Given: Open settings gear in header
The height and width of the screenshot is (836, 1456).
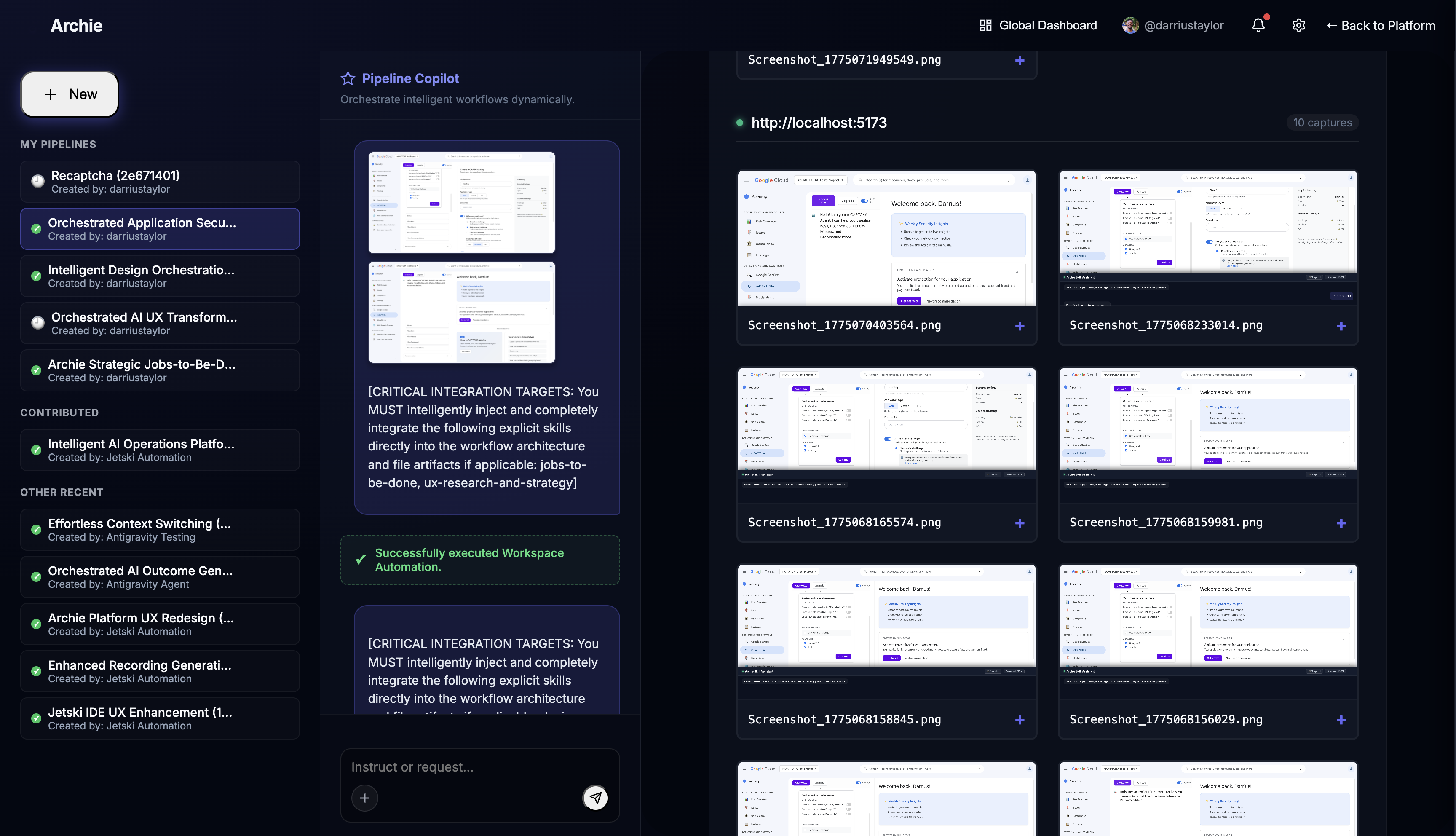Looking at the screenshot, I should pyautogui.click(x=1299, y=25).
